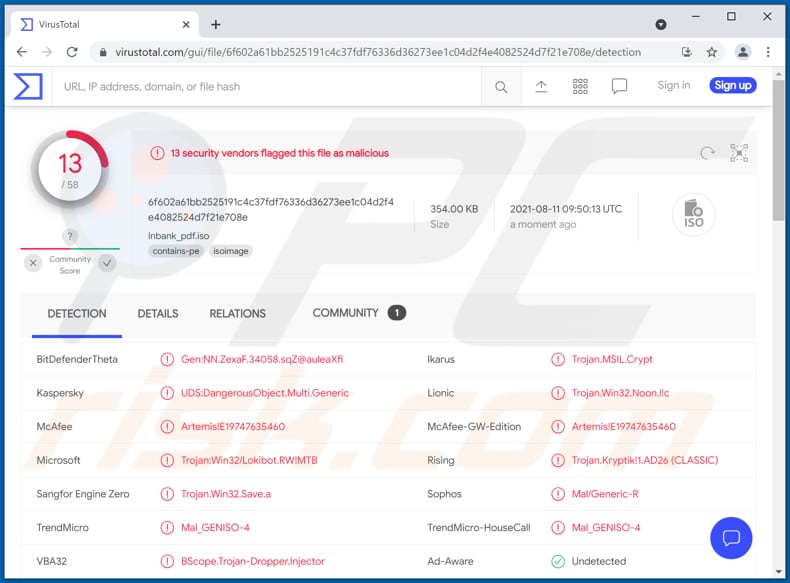Bookmark this page with star icon
The image size is (790, 583).
711,52
